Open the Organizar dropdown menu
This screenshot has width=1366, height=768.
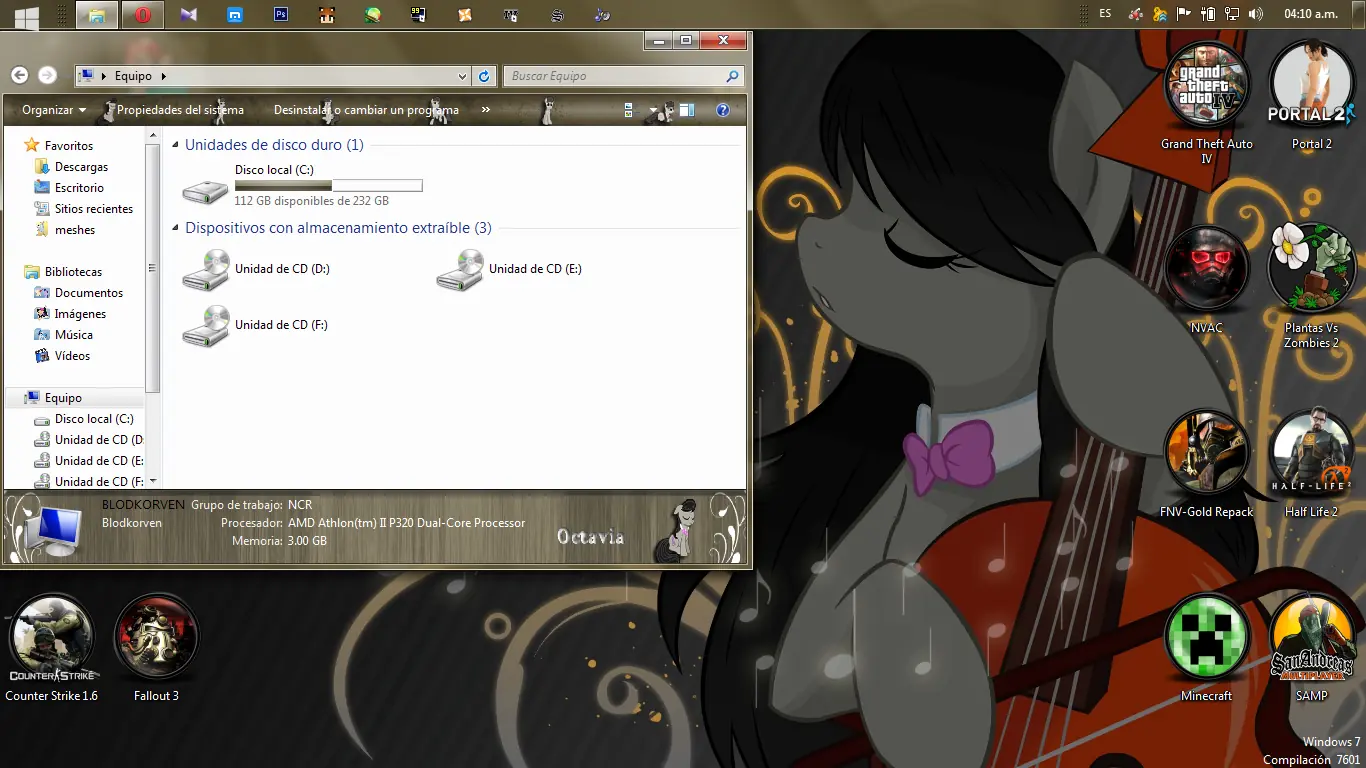pos(54,110)
